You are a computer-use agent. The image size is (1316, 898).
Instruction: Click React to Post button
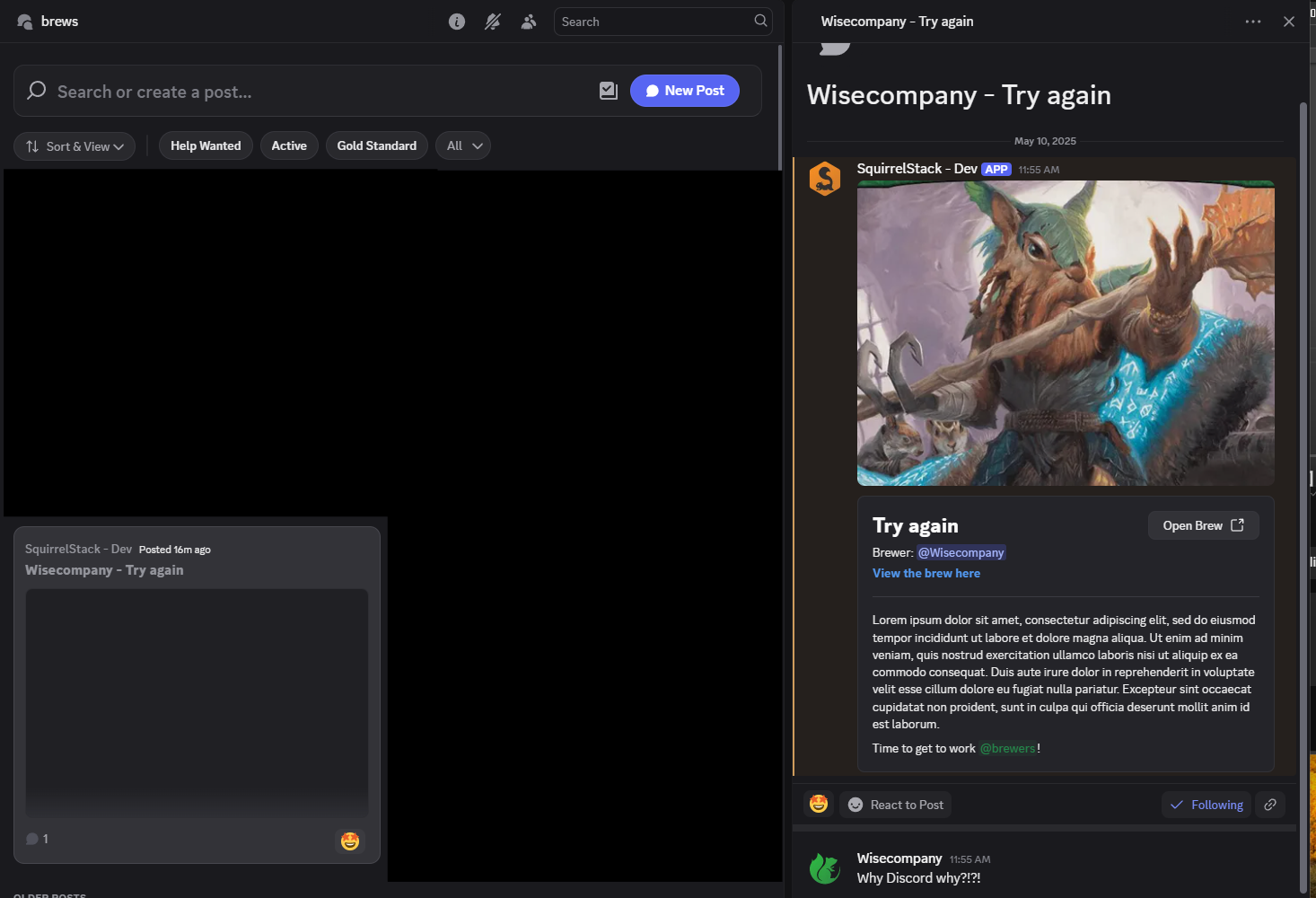[x=895, y=805]
